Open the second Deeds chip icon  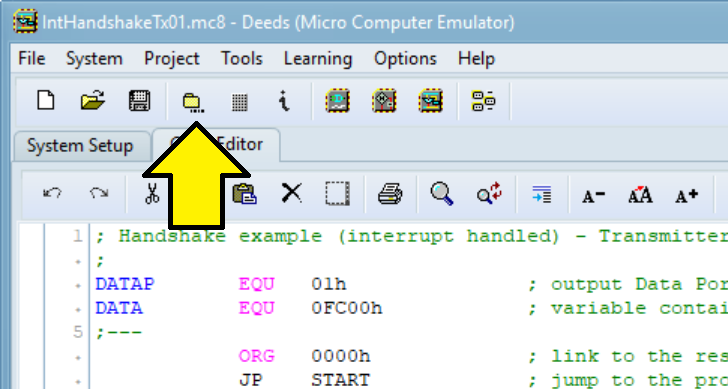click(384, 101)
